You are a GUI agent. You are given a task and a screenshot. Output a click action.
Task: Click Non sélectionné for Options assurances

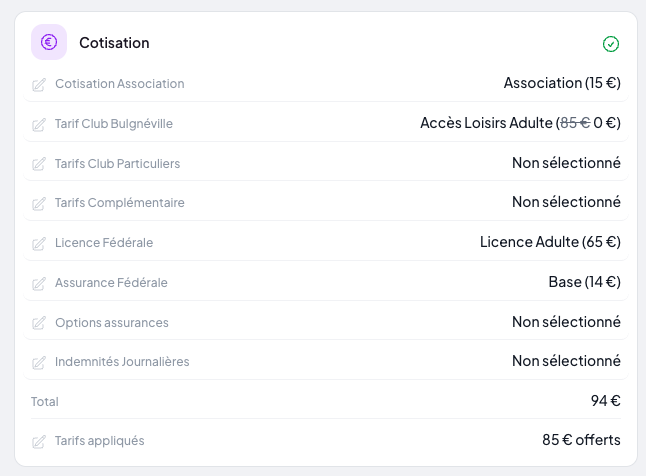pyautogui.click(x=566, y=322)
